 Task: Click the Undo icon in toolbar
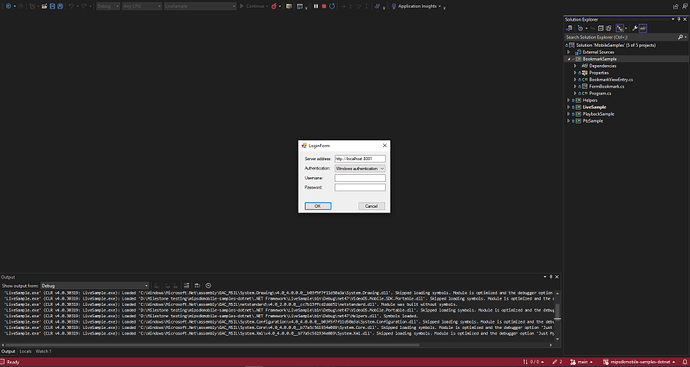pos(71,6)
